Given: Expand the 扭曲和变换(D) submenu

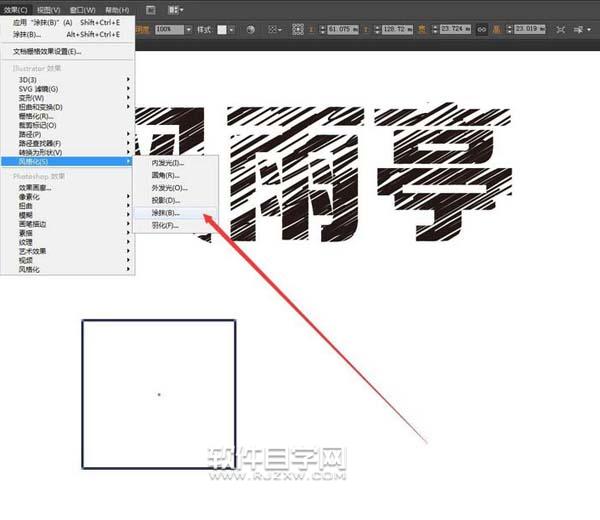Looking at the screenshot, I should [67, 107].
